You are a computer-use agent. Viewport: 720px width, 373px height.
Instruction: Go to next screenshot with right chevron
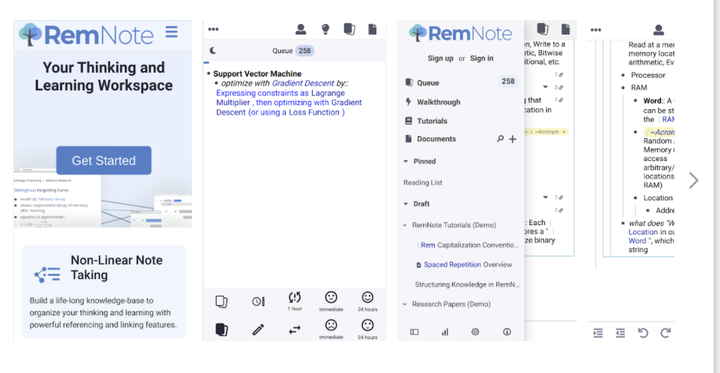[693, 181]
